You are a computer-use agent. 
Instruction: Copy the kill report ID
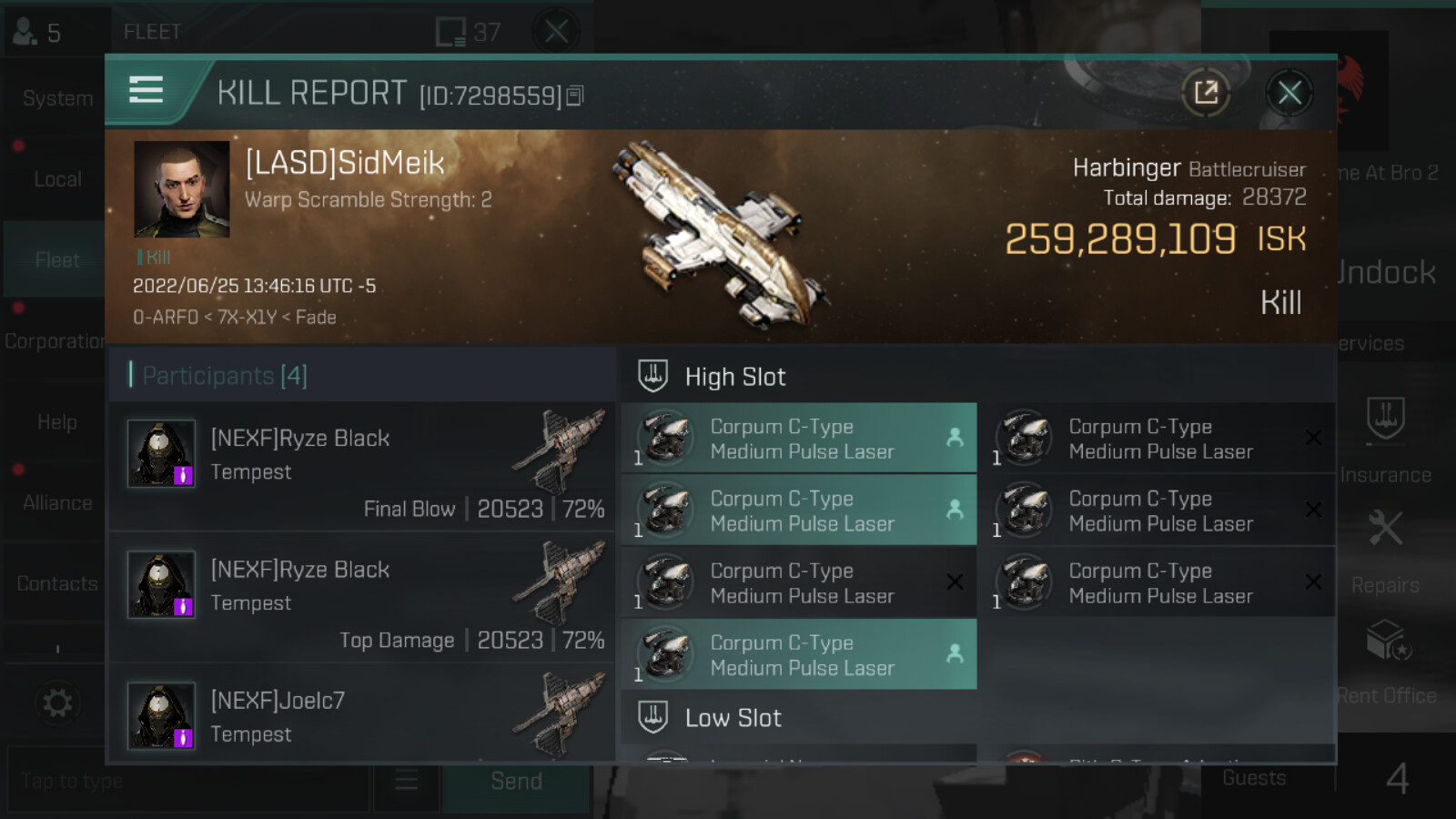tap(574, 96)
